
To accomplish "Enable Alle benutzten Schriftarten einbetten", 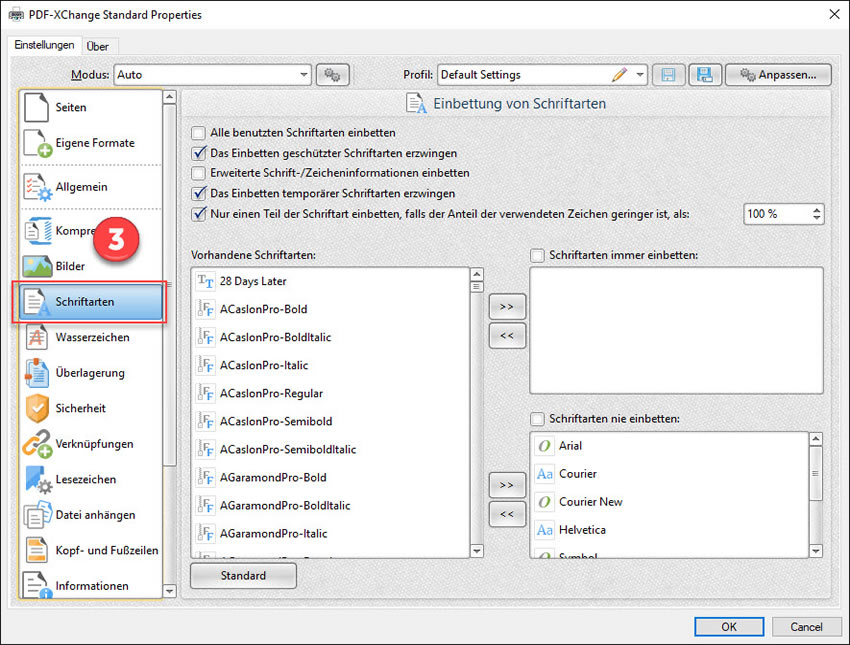I will [x=199, y=133].
